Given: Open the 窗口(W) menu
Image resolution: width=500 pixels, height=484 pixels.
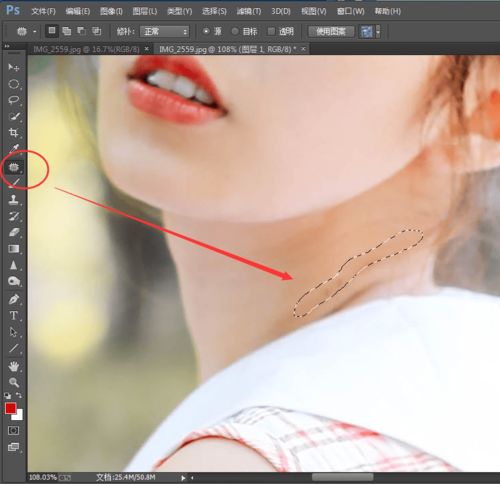Looking at the screenshot, I should 351,11.
